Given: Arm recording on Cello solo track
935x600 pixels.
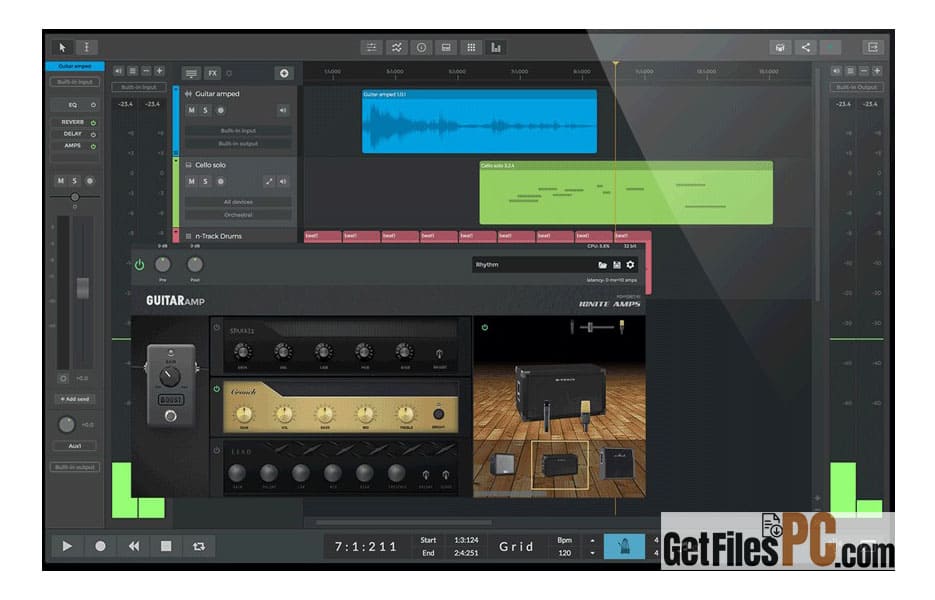Looking at the screenshot, I should (x=220, y=181).
